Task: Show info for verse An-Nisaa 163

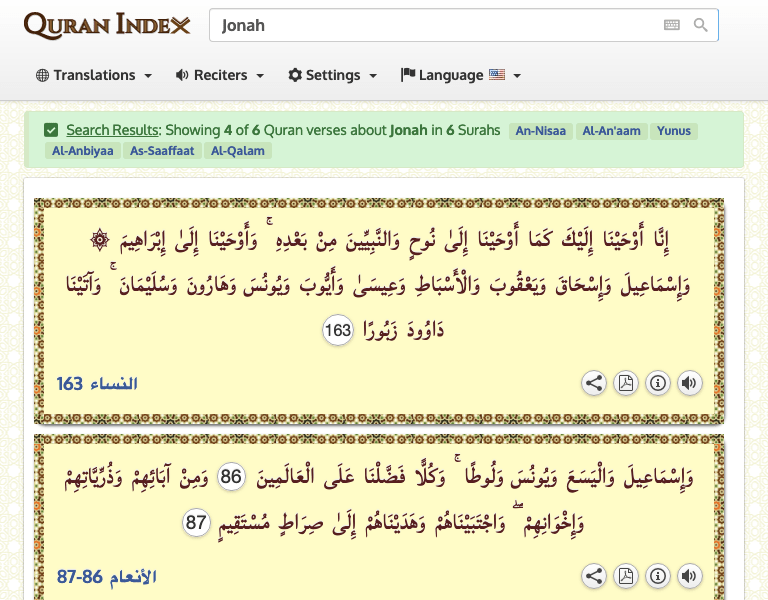Action: pyautogui.click(x=657, y=383)
